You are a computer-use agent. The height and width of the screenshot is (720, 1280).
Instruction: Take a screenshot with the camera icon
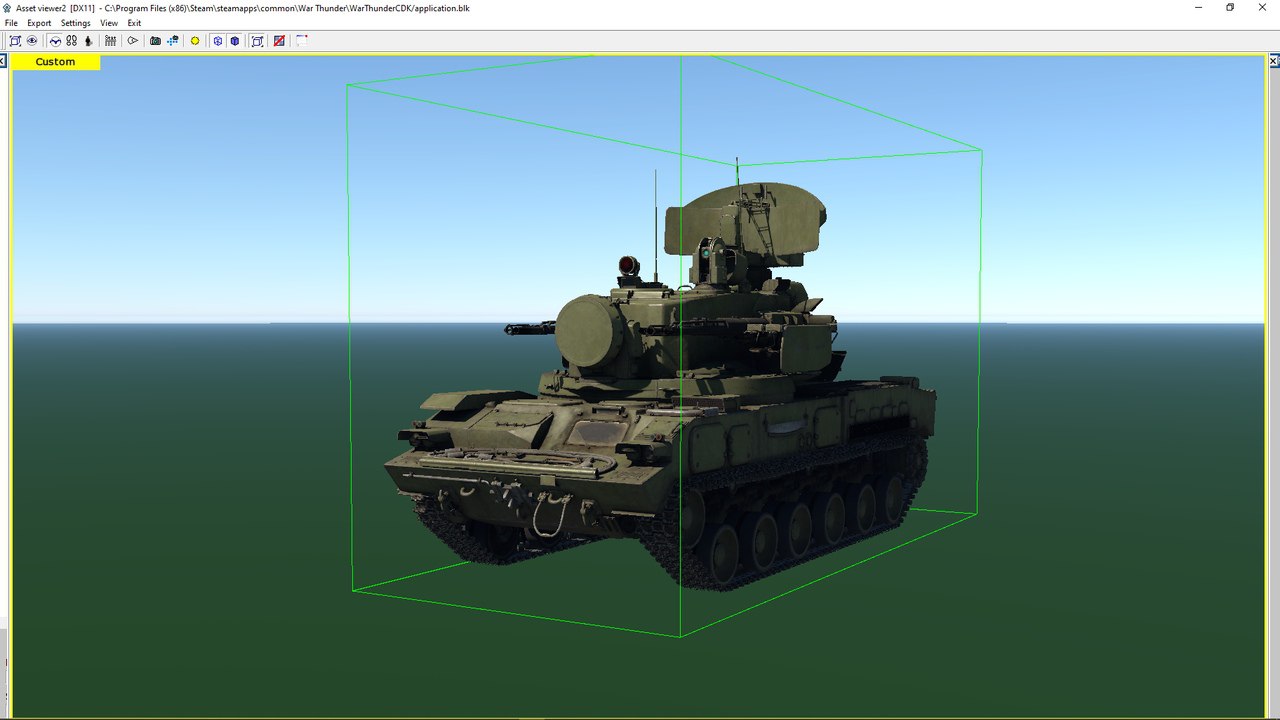click(155, 41)
